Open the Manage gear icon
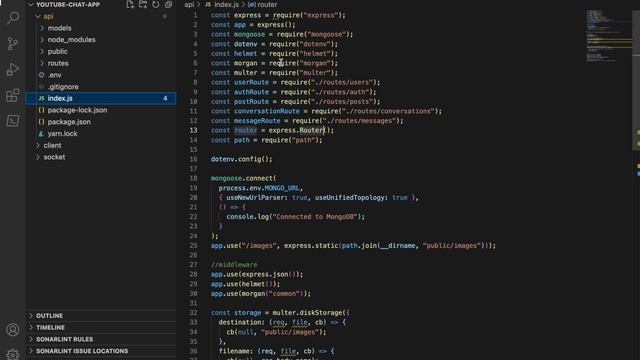This screenshot has height=360, width=640. click(x=13, y=354)
